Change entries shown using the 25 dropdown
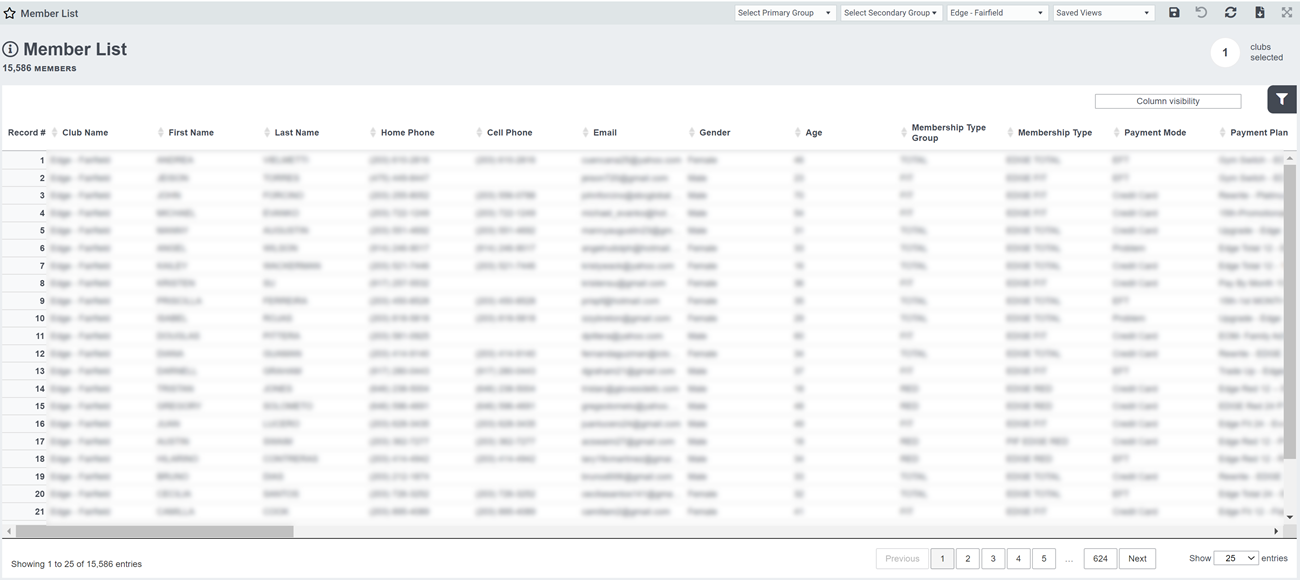Viewport: 1300px width, 580px height. (x=1237, y=557)
